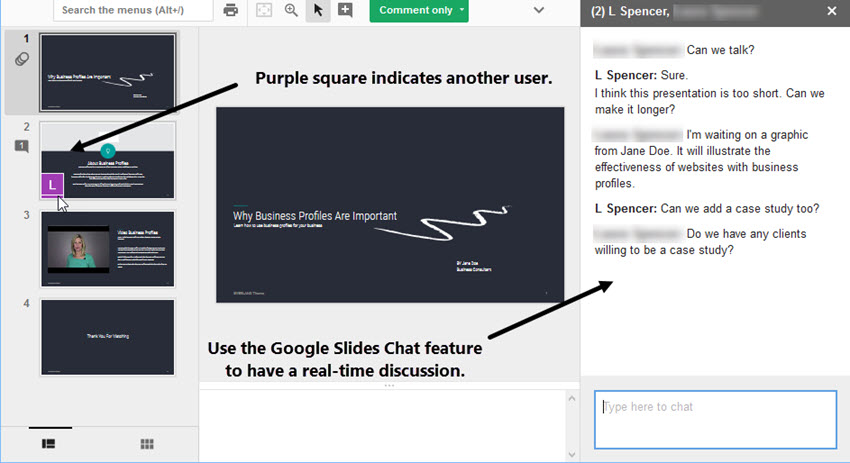Click the Search the menus field
The image size is (850, 463).
point(133,10)
